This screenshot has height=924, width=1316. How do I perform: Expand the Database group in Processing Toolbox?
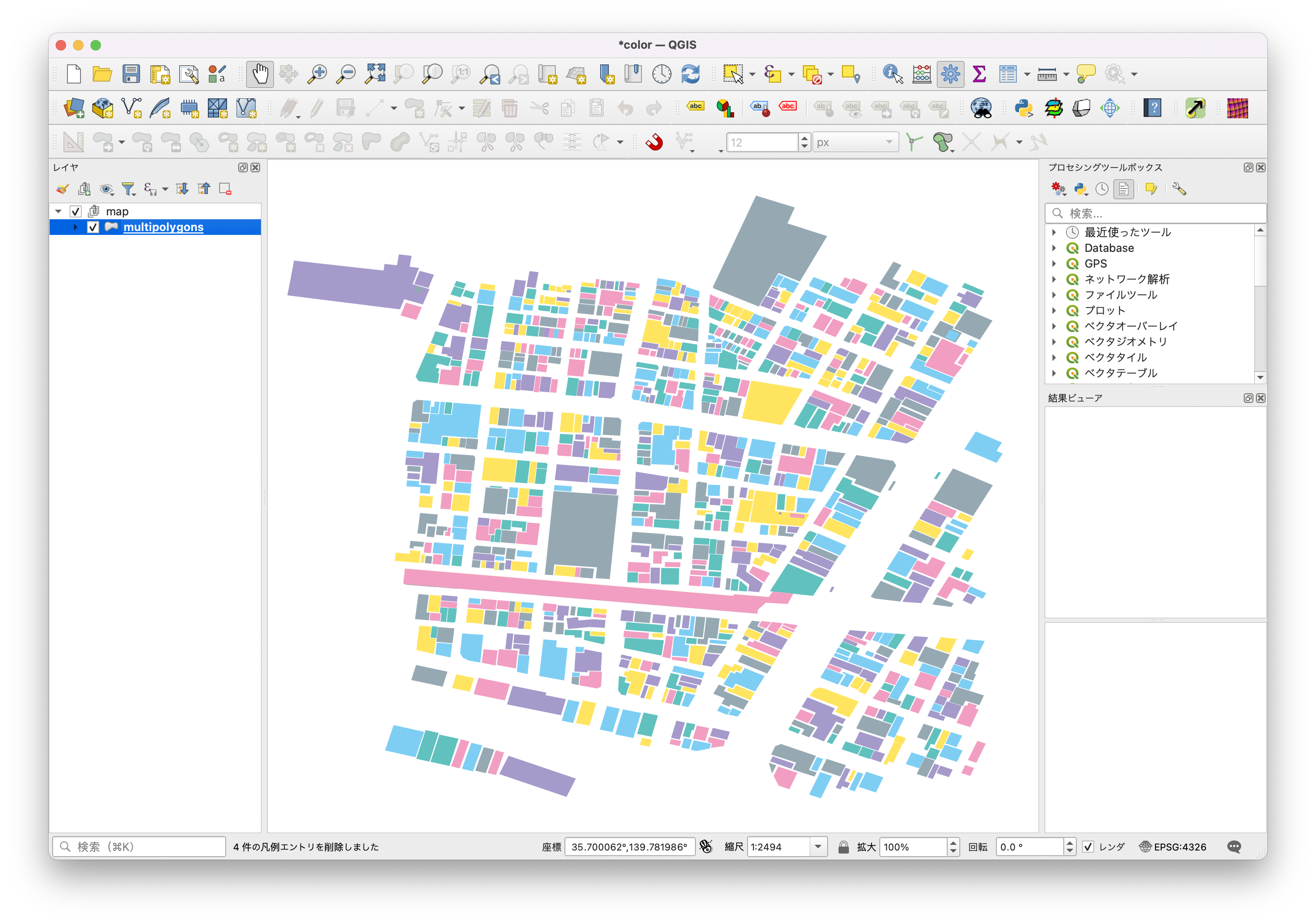click(x=1055, y=248)
